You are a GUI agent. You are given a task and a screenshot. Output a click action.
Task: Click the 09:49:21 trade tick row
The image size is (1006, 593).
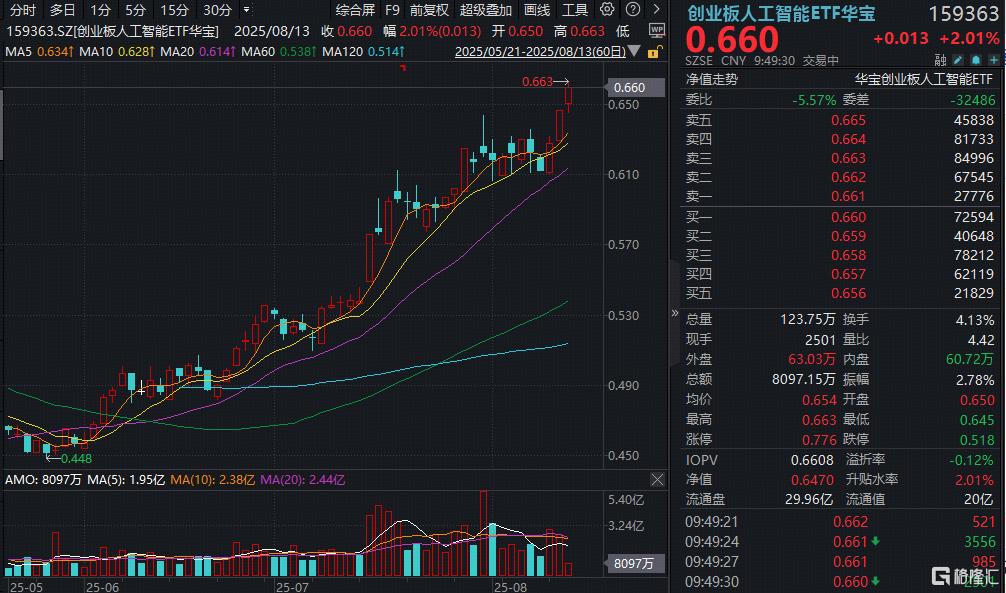point(840,522)
